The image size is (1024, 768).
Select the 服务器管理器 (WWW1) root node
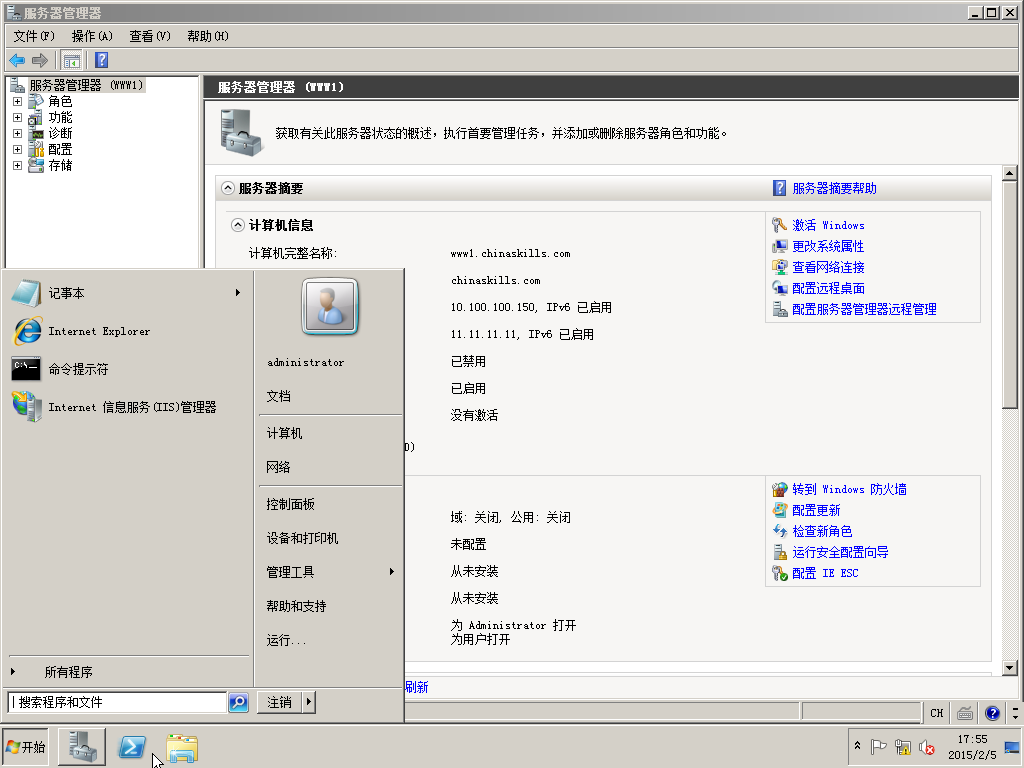86,85
